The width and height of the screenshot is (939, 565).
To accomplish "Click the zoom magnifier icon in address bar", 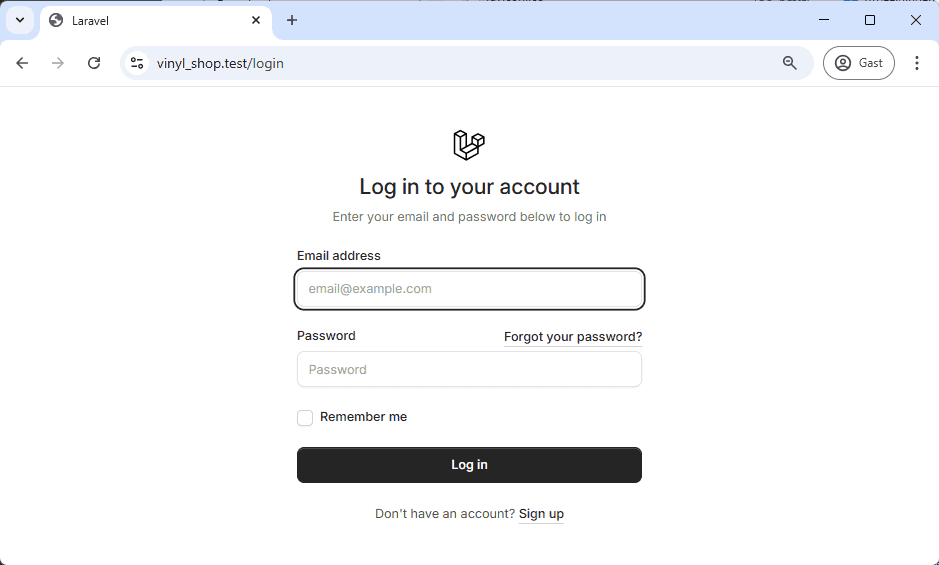I will click(x=789, y=63).
